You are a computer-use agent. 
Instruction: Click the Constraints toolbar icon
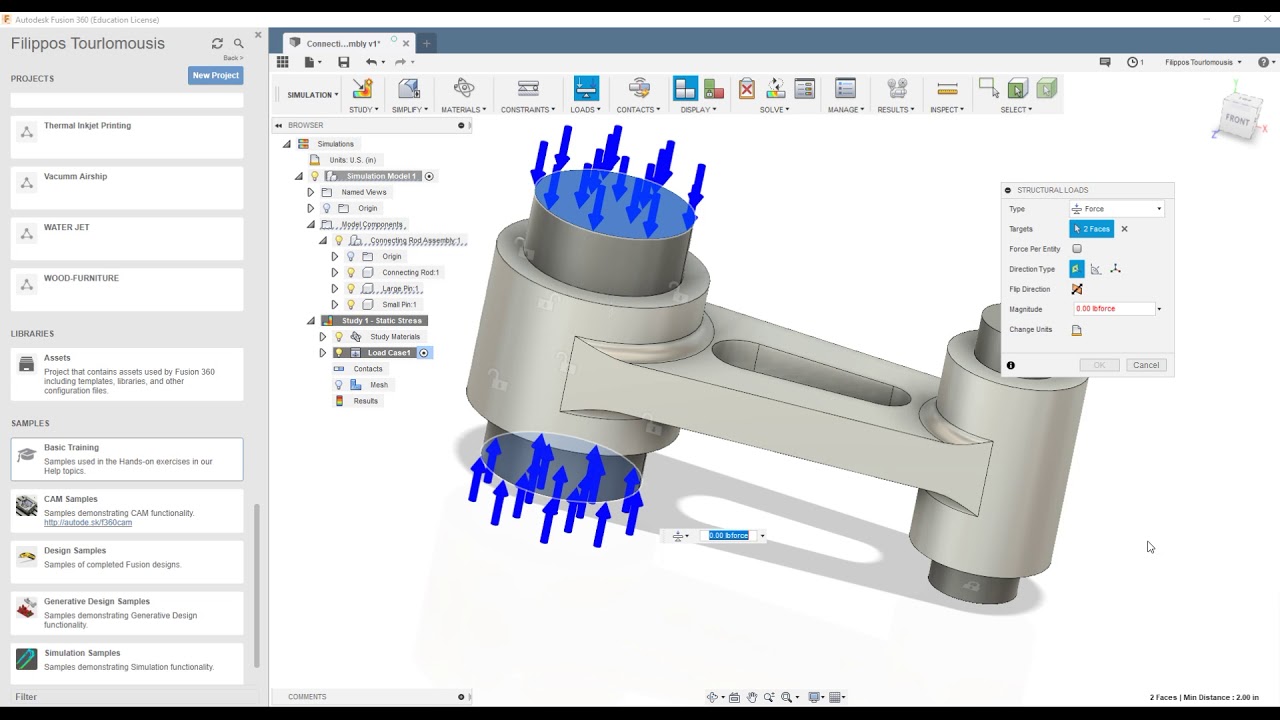click(528, 89)
